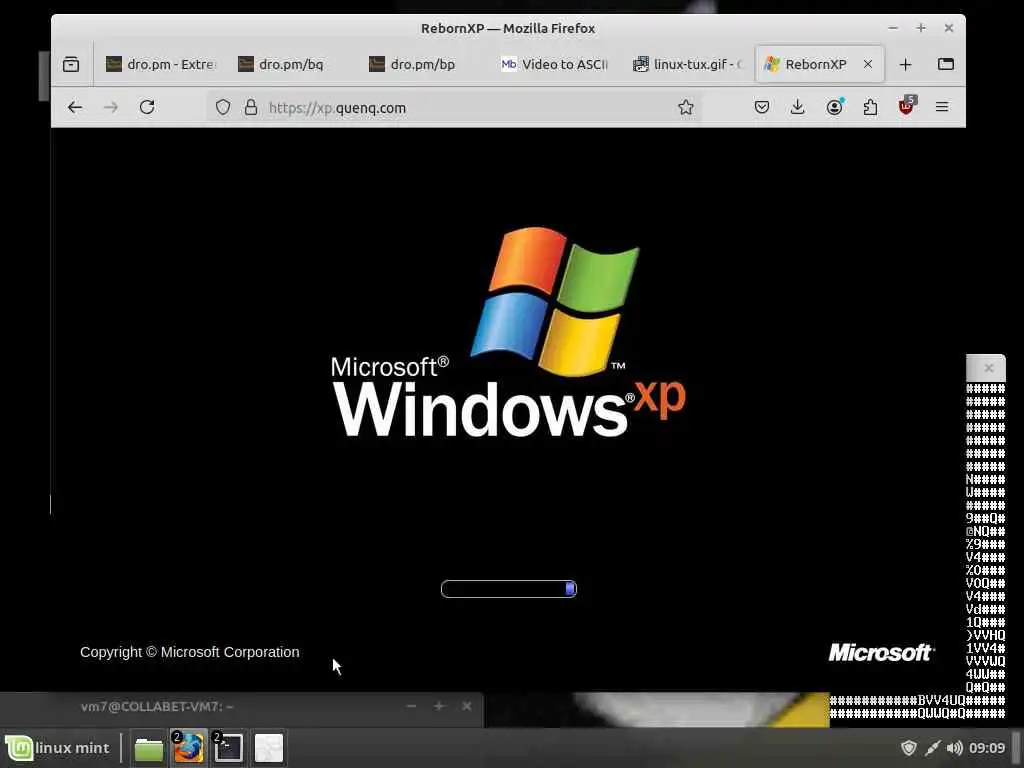The width and height of the screenshot is (1024, 768).
Task: Click the Windows XP flag logo
Action: (x=554, y=301)
